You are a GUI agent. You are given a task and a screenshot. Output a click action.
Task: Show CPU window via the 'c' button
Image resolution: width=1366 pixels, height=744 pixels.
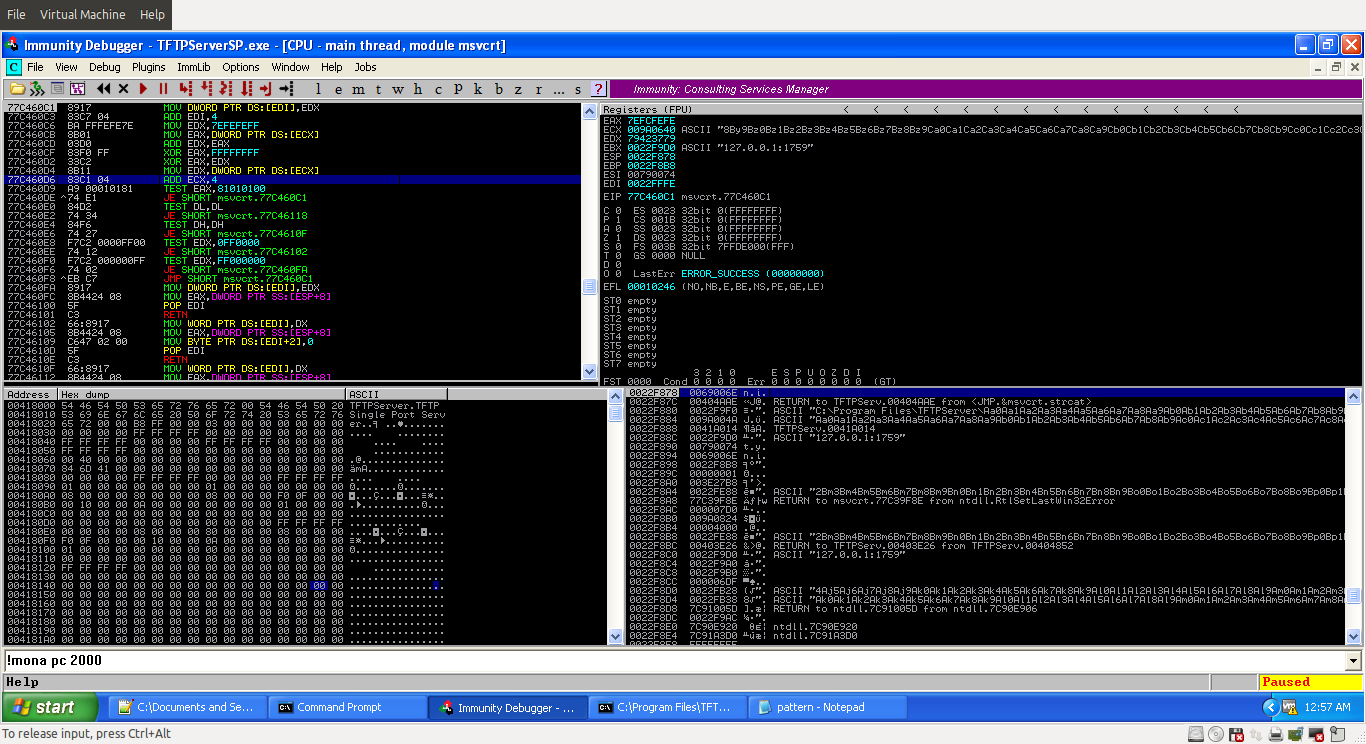[x=438, y=89]
